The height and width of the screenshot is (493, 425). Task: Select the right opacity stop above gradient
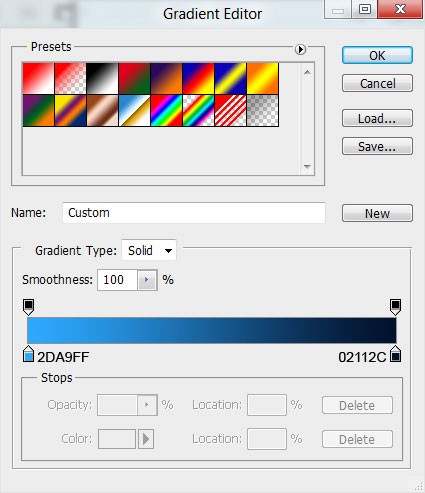coord(395,307)
